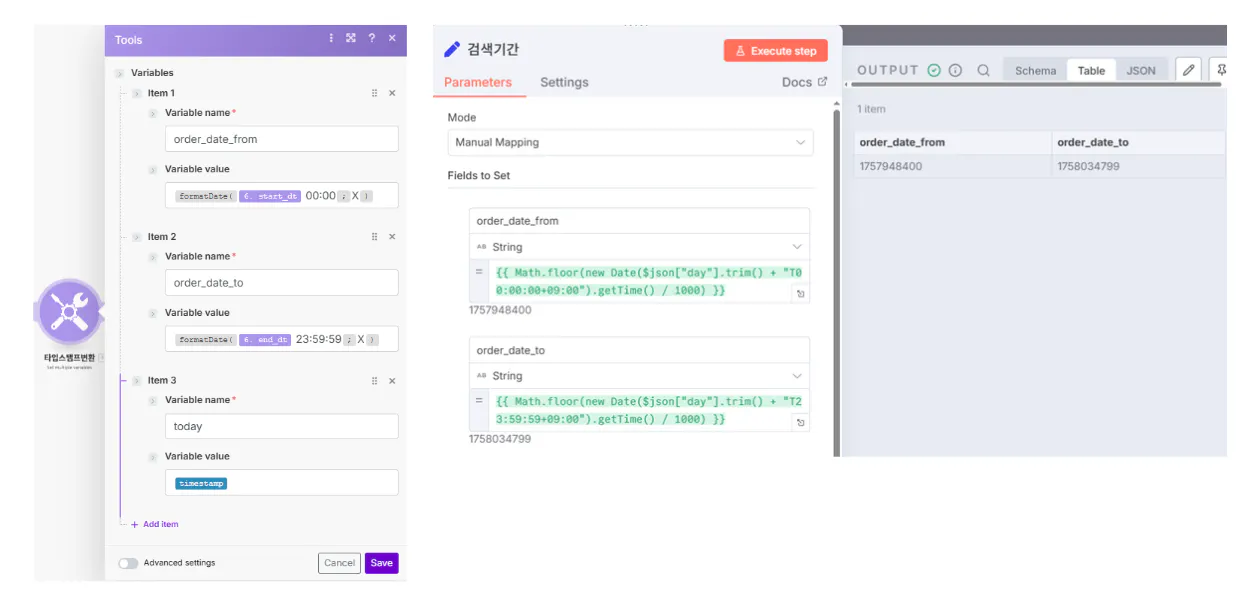The width and height of the screenshot is (1245, 609).
Task: Switch to the Settings tab
Action: tap(564, 82)
